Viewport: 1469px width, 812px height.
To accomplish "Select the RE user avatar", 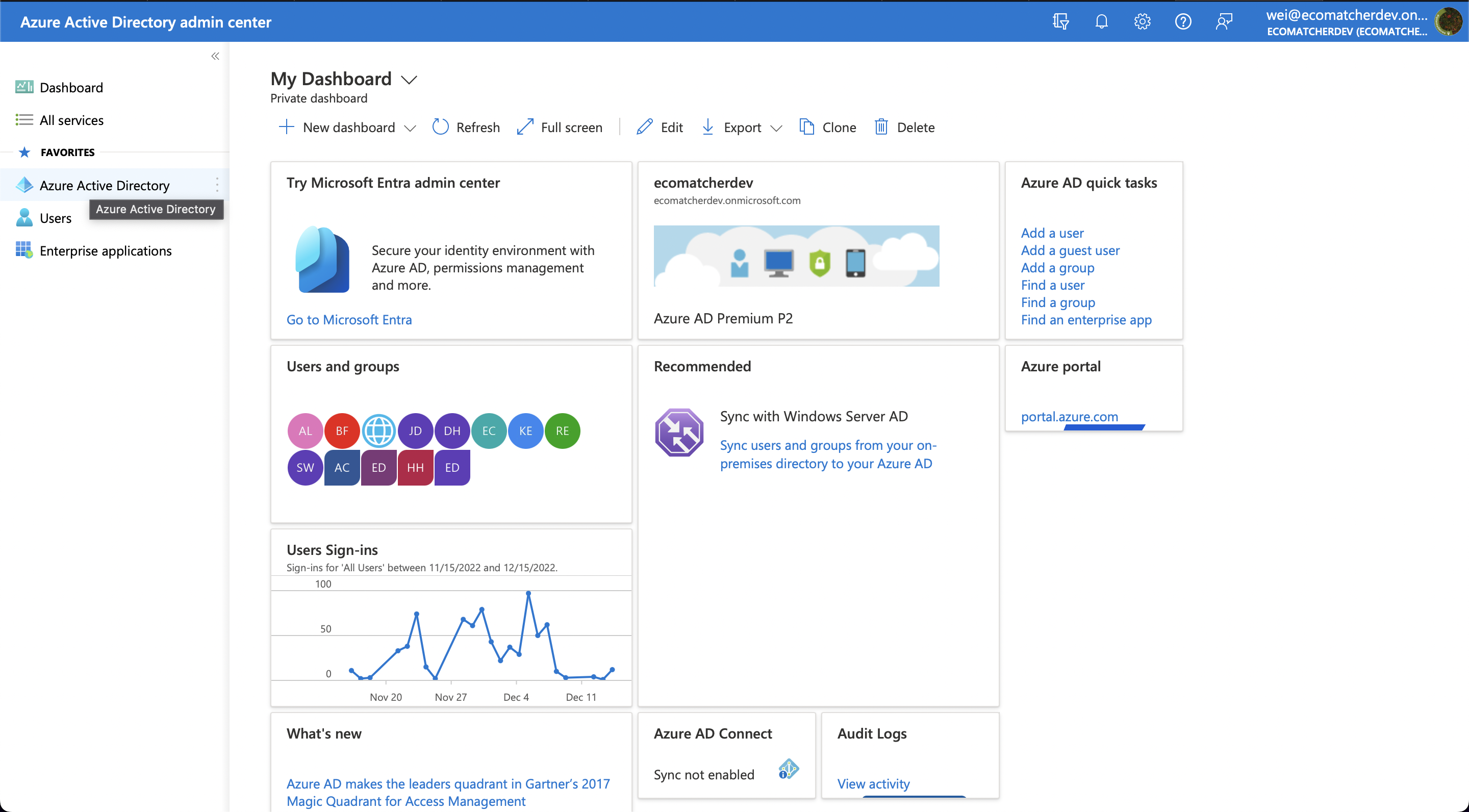I will click(562, 430).
